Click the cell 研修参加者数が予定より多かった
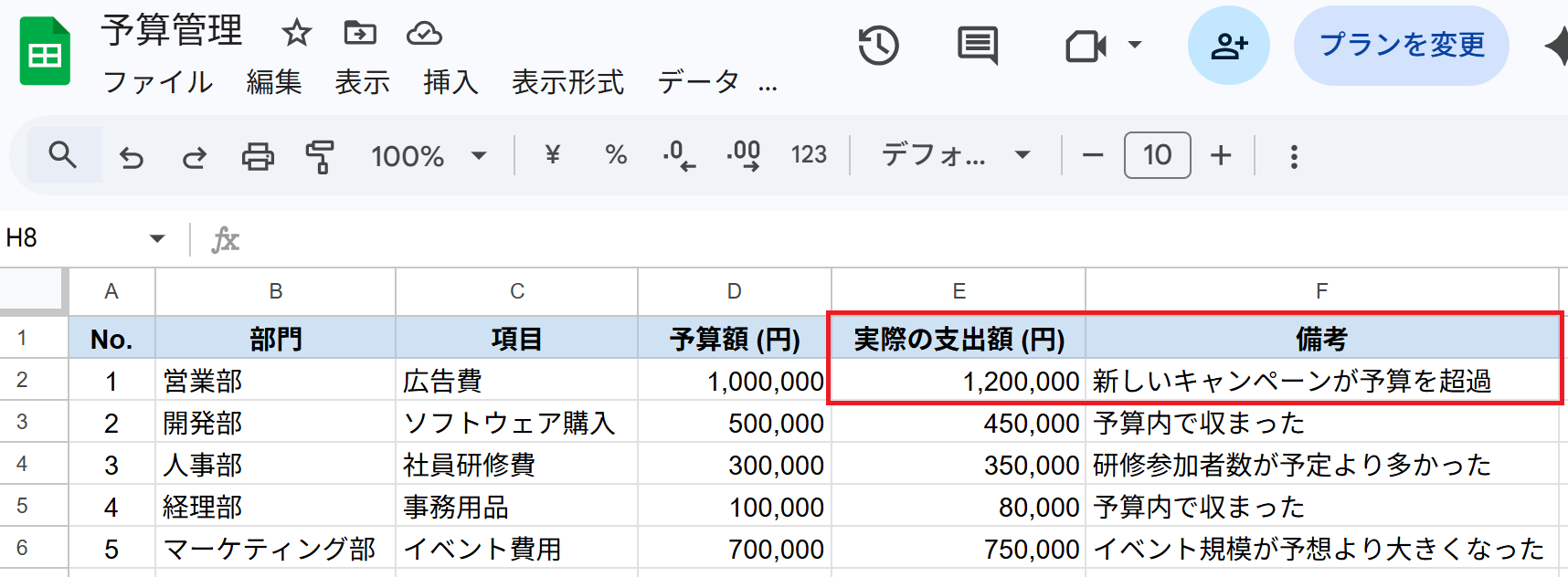 coord(1322,465)
